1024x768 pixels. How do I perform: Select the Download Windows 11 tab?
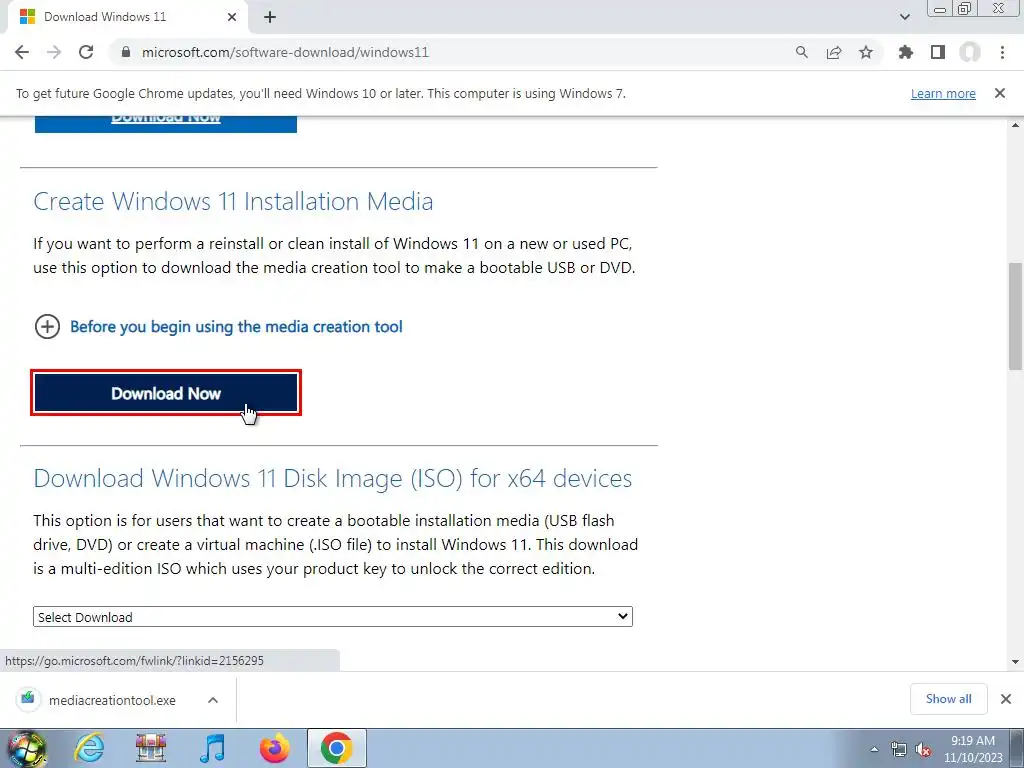[x=127, y=17]
